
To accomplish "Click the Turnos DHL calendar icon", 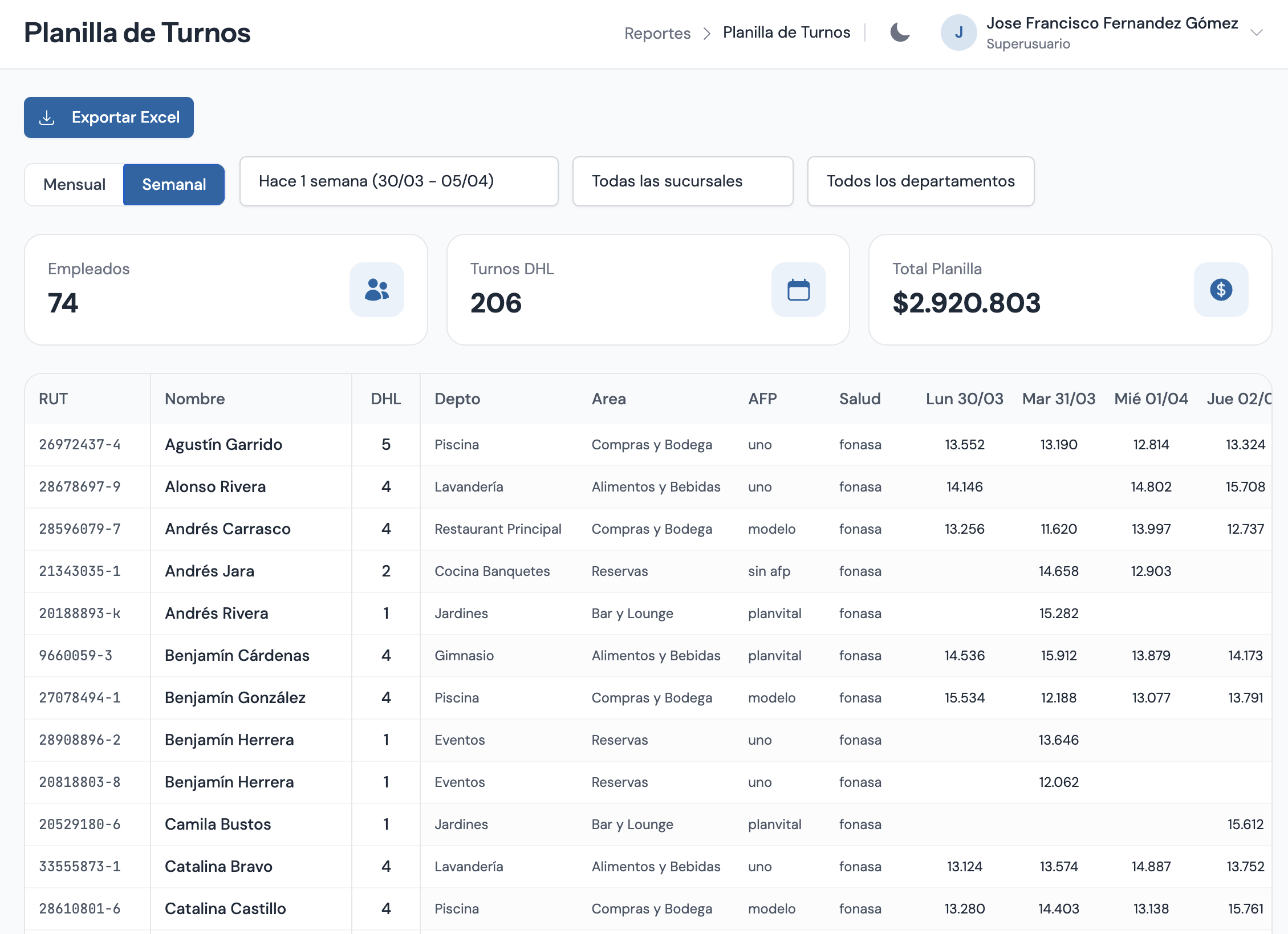I will (798, 290).
